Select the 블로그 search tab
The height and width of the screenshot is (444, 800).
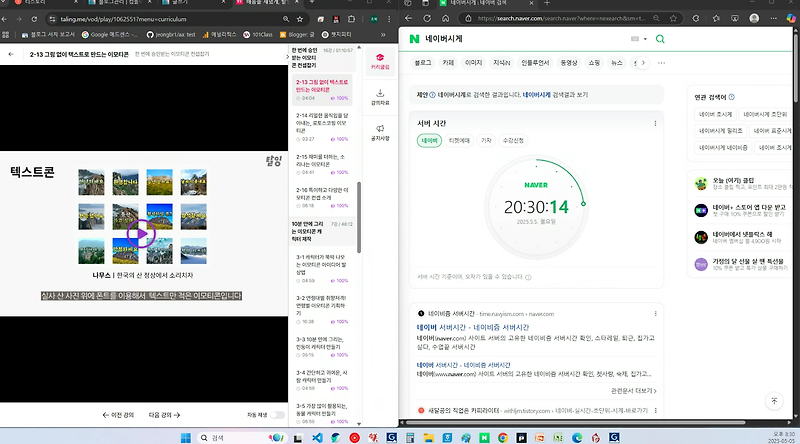click(x=422, y=63)
